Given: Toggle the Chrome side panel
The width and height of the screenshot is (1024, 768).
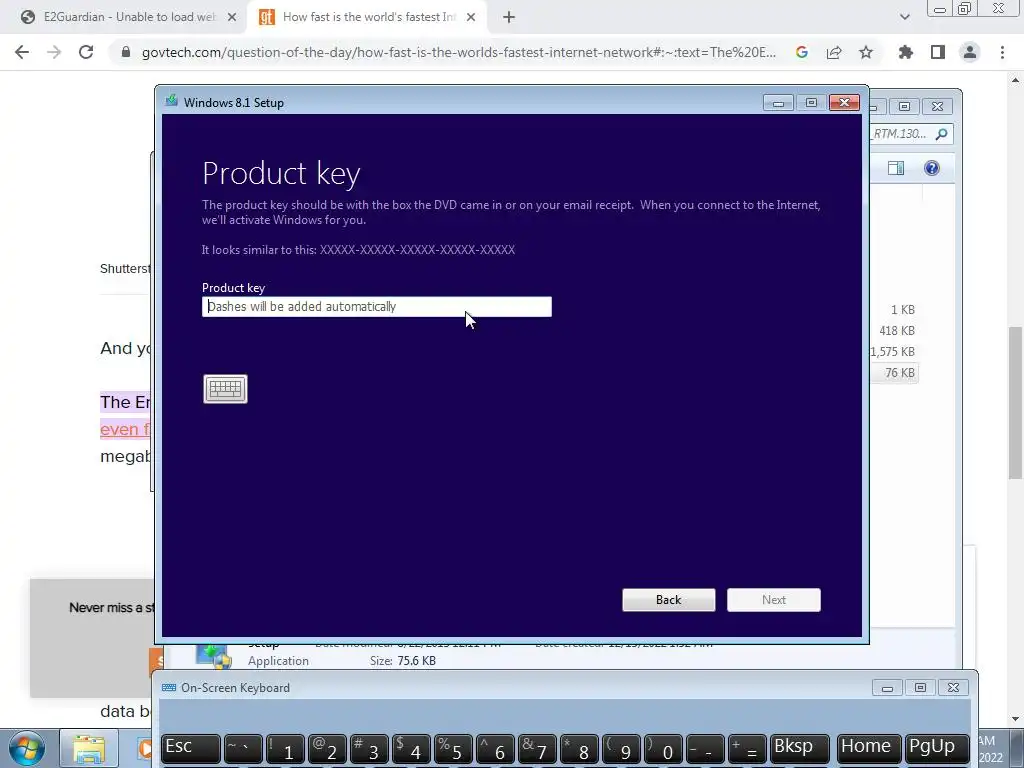Looking at the screenshot, I should click(938, 52).
